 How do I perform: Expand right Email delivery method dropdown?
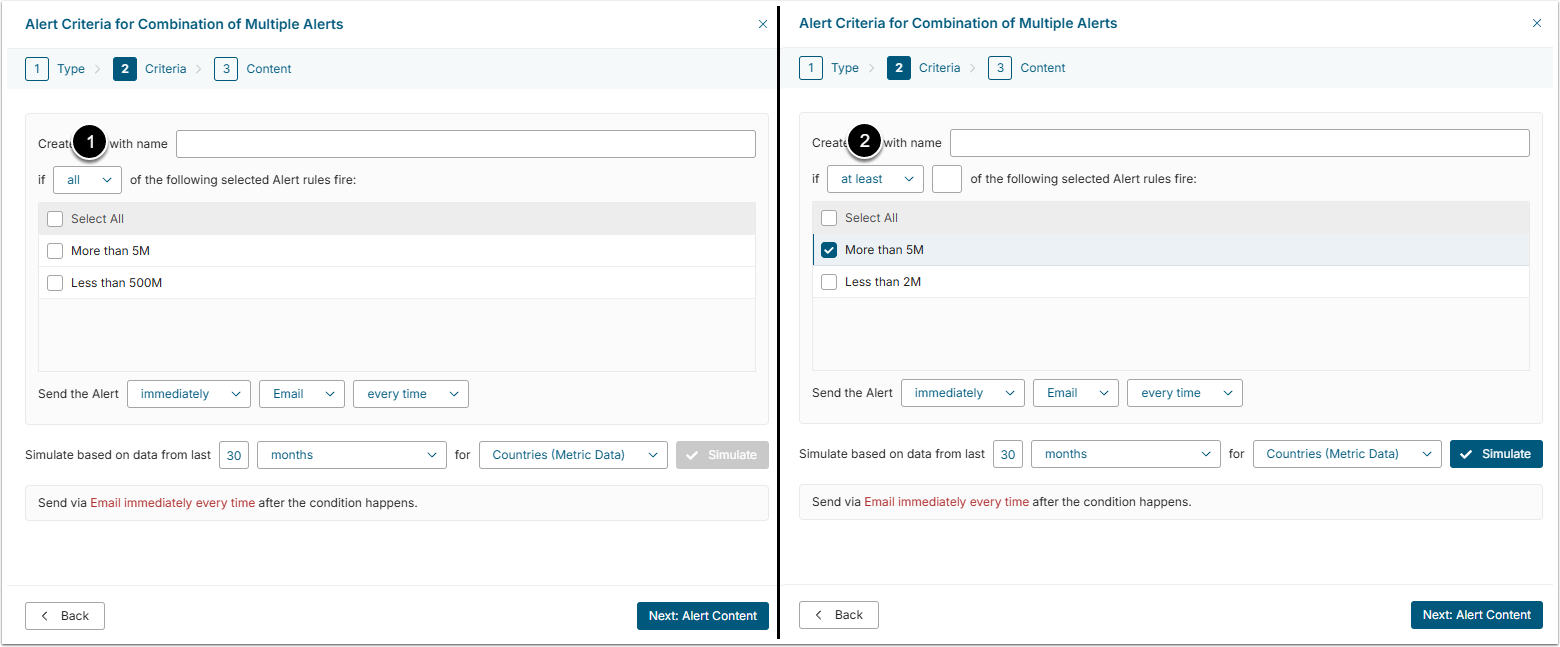tap(1075, 393)
